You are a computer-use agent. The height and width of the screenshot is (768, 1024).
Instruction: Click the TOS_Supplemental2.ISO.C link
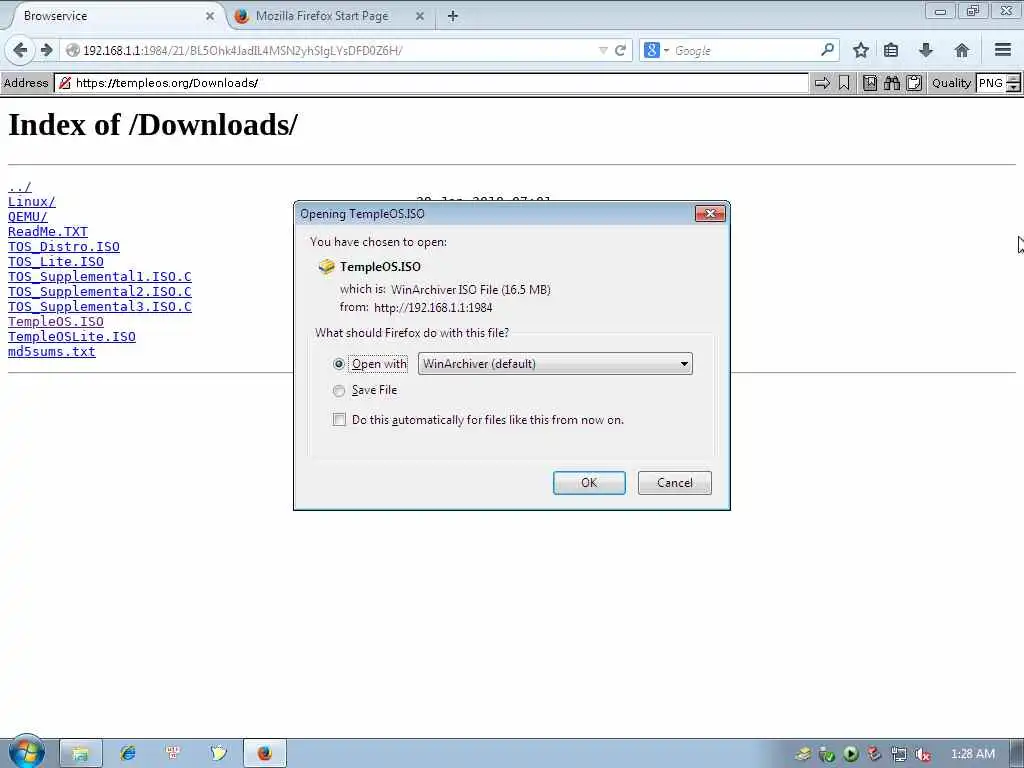(99, 292)
